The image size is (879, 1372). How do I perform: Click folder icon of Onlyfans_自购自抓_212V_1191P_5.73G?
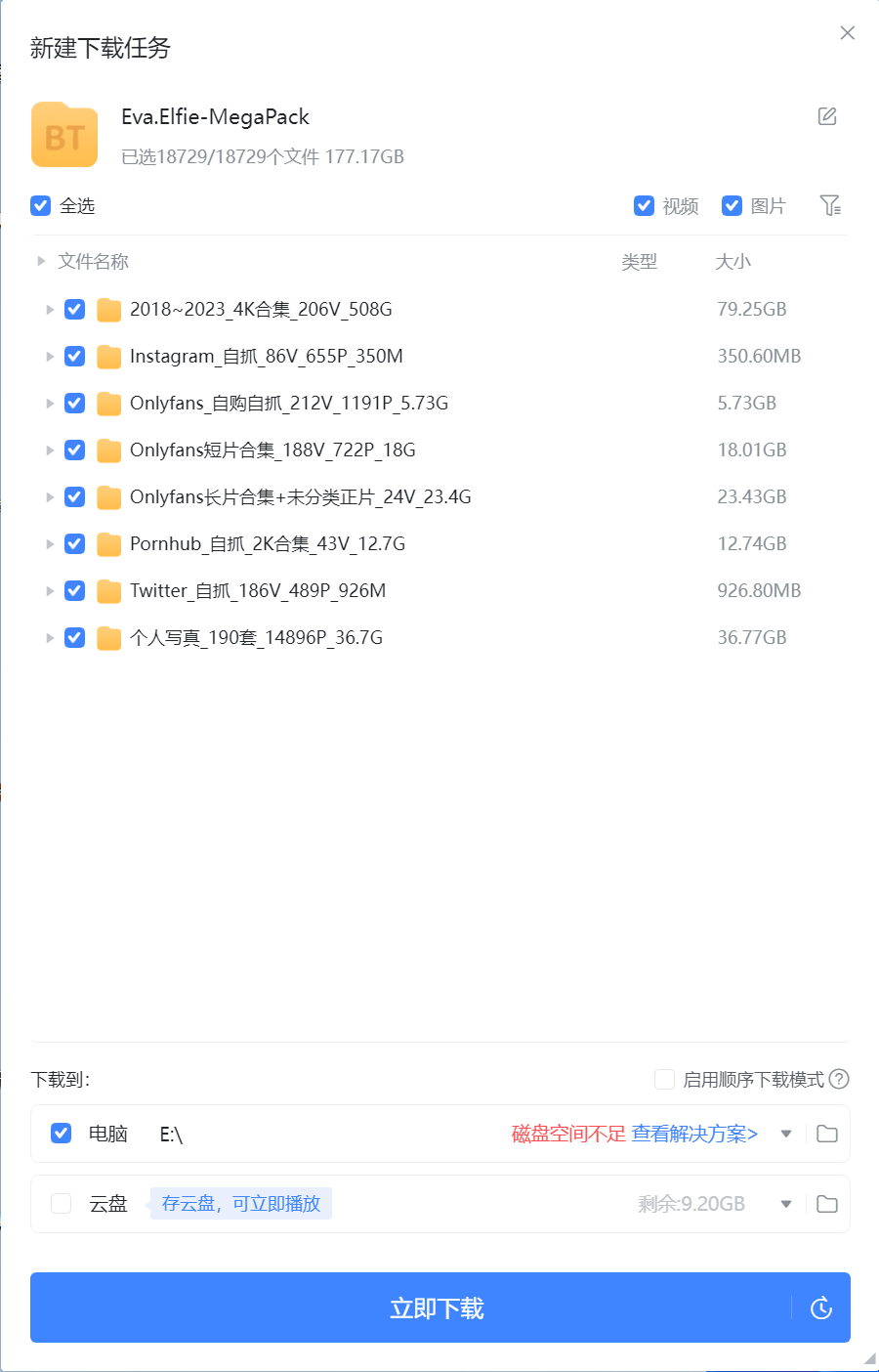[x=109, y=404]
